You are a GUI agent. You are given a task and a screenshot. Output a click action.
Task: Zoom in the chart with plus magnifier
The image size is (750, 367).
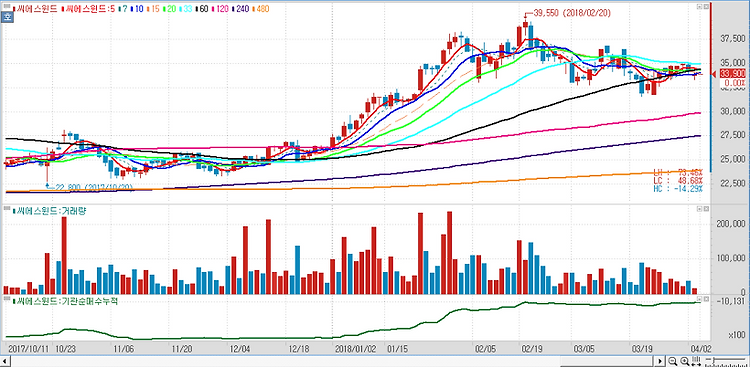point(684,361)
